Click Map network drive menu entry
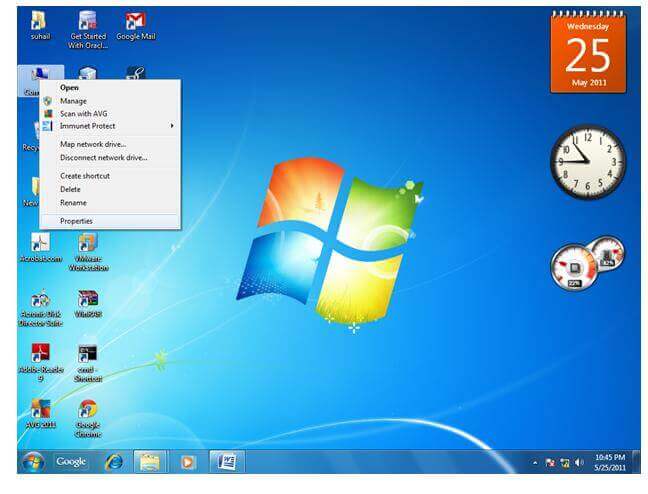 (x=92, y=144)
